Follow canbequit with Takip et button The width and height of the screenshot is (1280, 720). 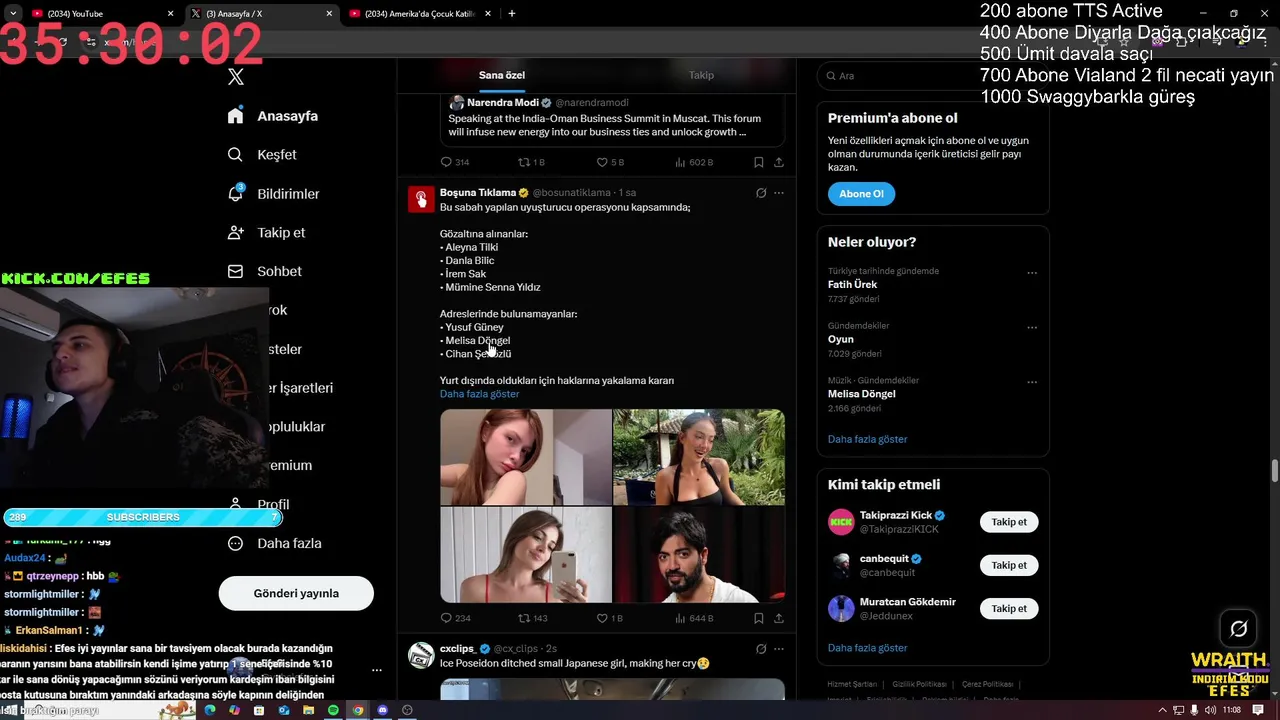click(x=1009, y=565)
